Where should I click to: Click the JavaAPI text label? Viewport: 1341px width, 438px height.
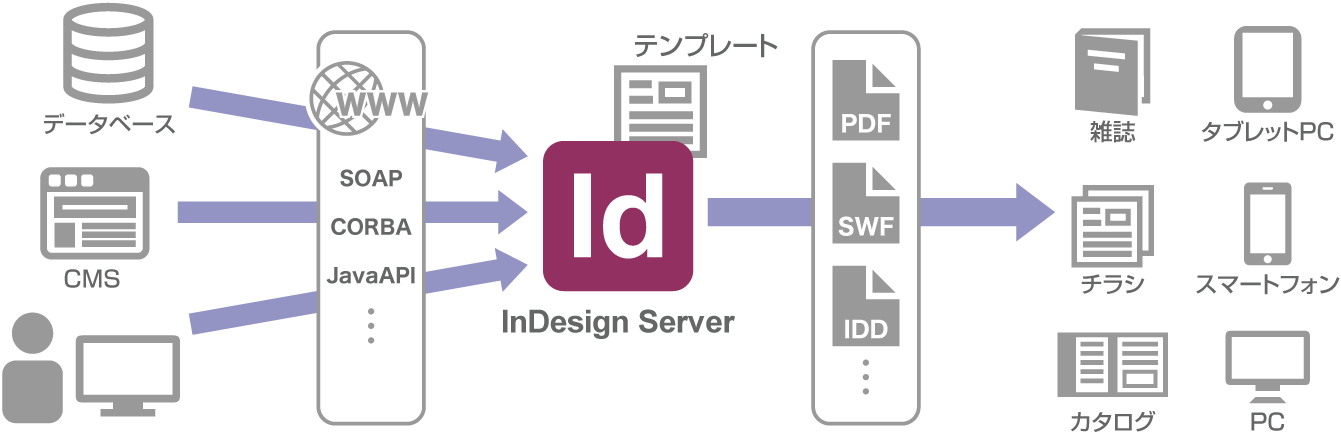pos(371,275)
